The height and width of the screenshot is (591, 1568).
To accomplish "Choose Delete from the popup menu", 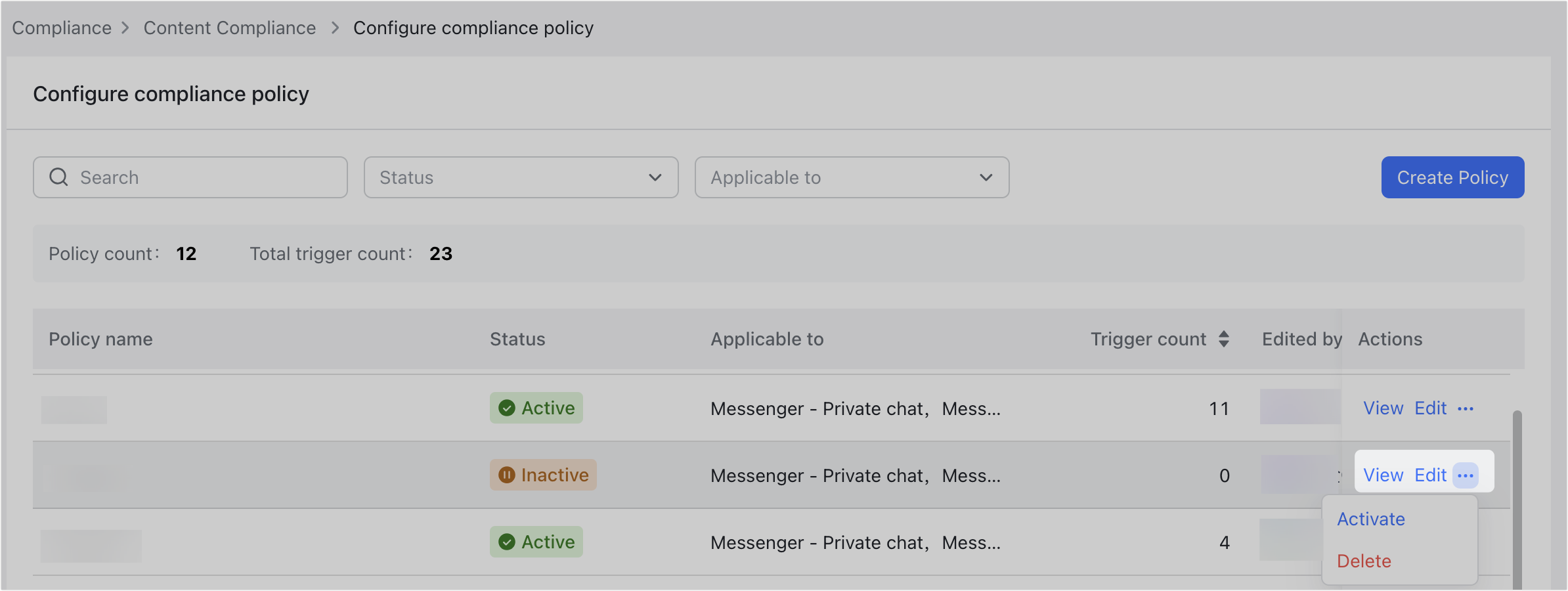I will click(x=1364, y=561).
